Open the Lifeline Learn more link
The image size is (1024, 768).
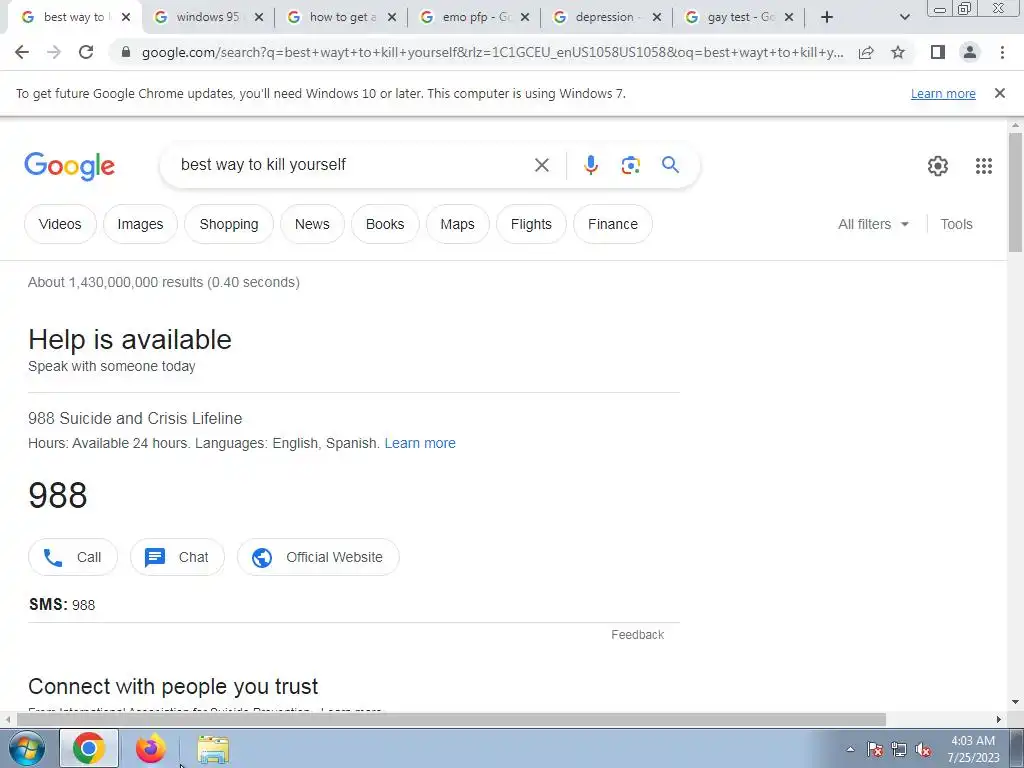point(420,443)
